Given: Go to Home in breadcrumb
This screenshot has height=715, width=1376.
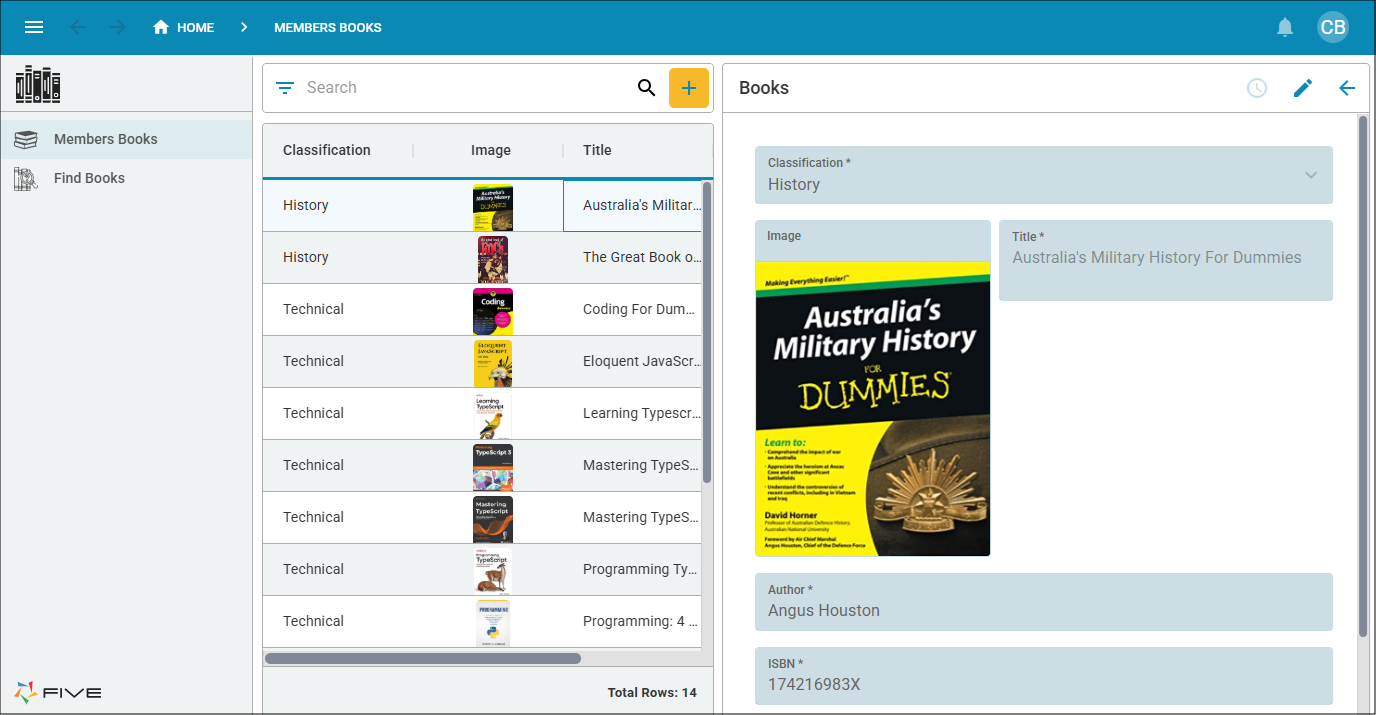Looking at the screenshot, I should 184,27.
